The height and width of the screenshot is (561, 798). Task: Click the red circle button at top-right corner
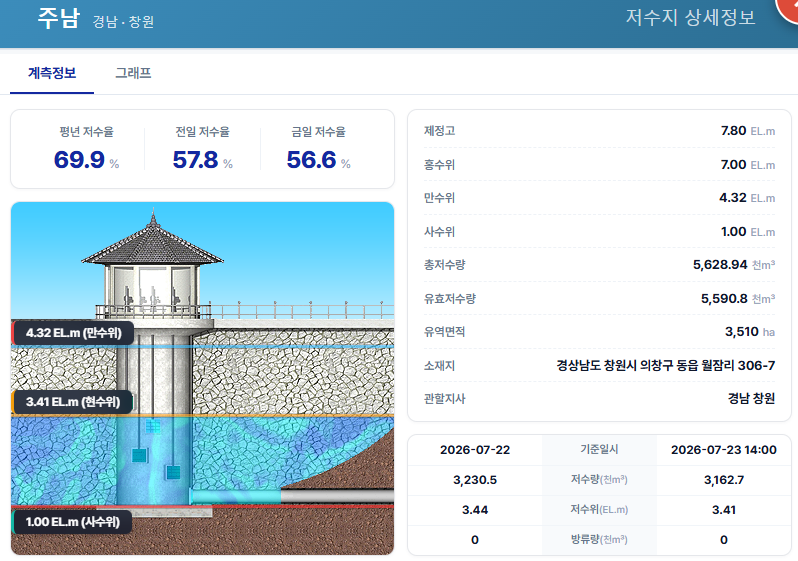coord(788,8)
